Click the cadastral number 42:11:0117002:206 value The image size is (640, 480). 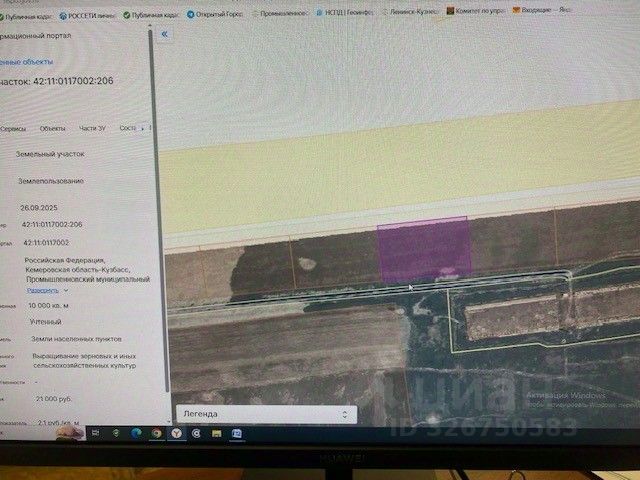pyautogui.click(x=52, y=224)
